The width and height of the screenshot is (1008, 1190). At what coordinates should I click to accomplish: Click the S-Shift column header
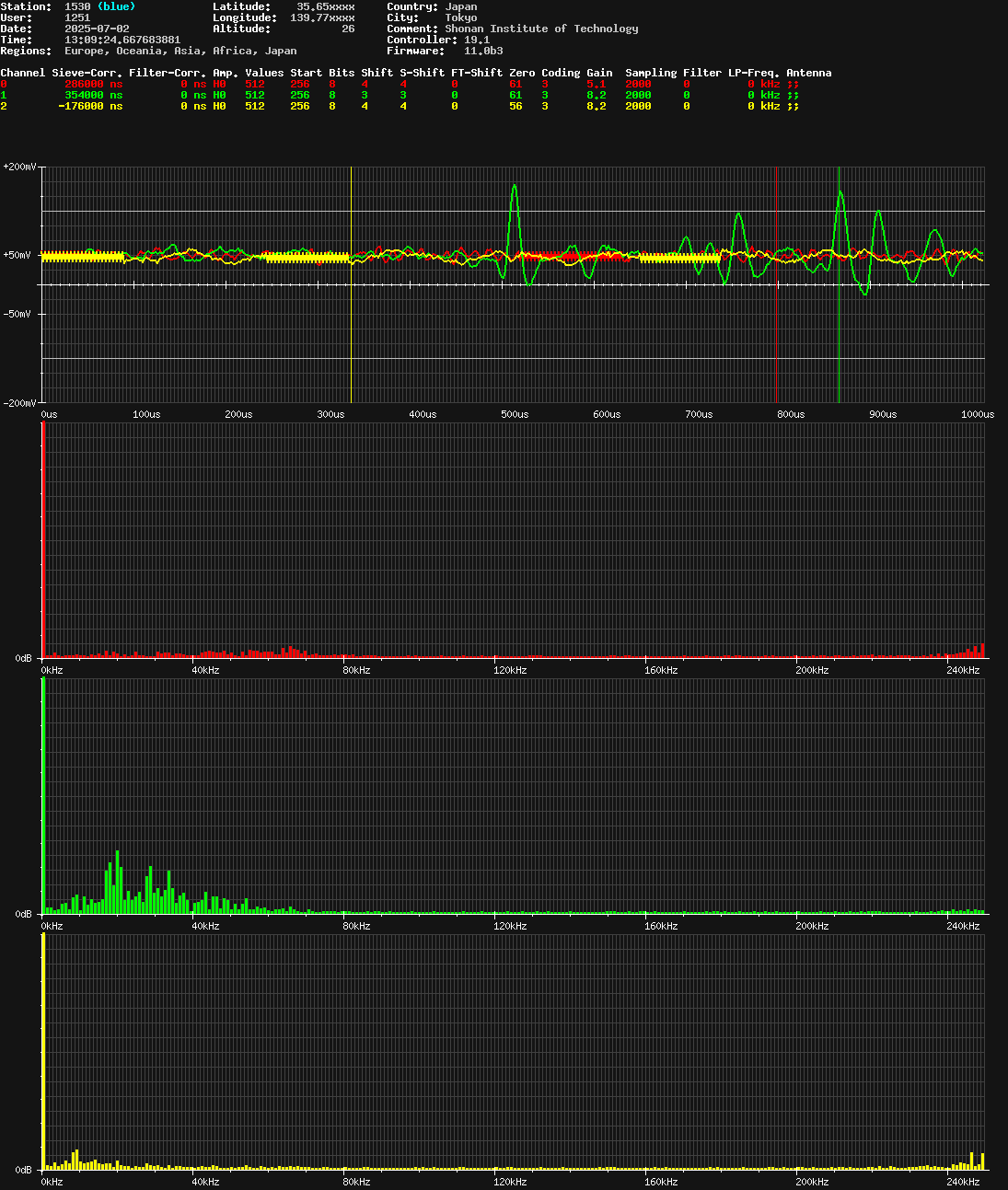click(x=422, y=73)
